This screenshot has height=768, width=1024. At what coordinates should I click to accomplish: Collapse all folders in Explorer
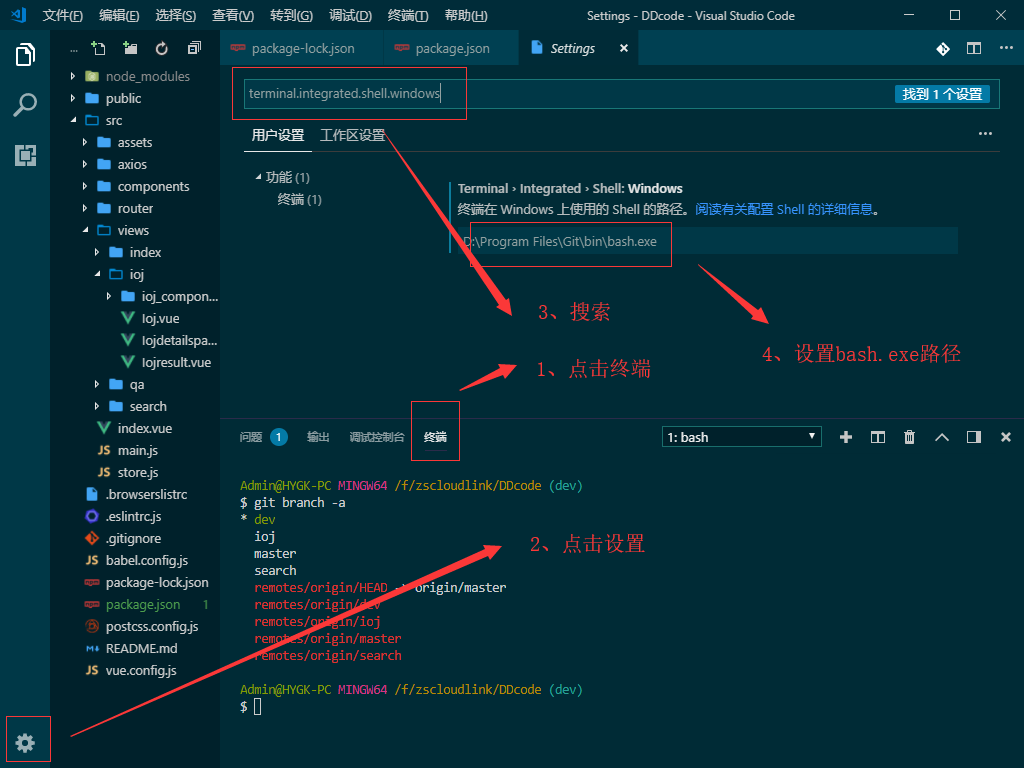pyautogui.click(x=194, y=48)
